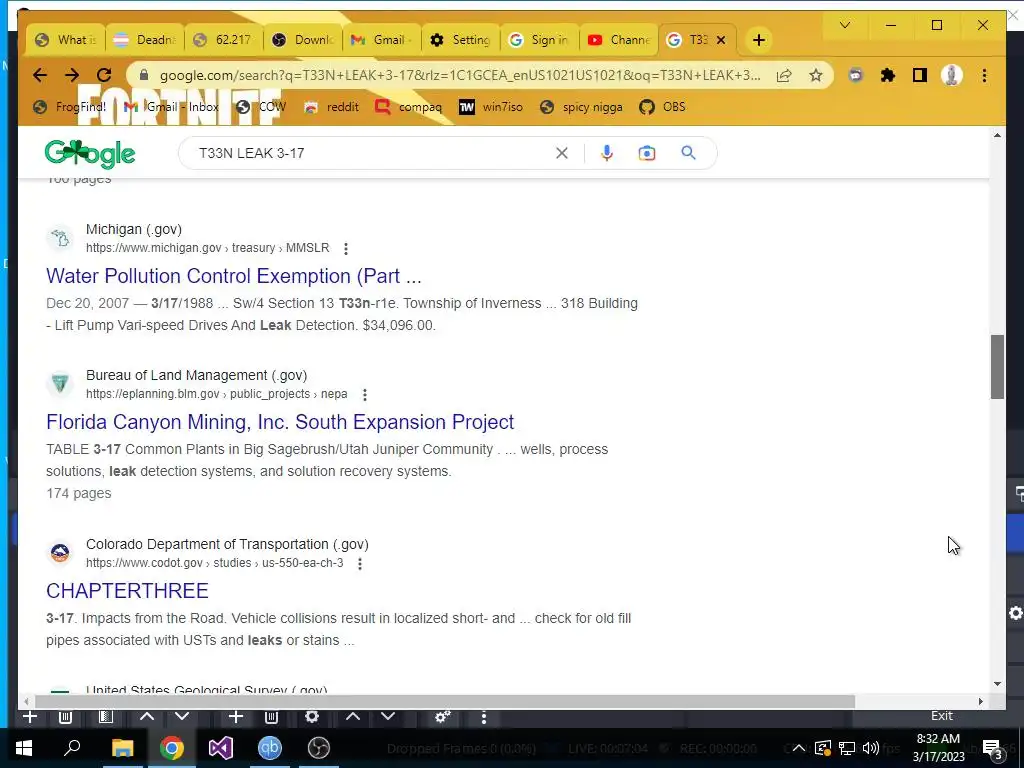Click the Bureau of Land Management favicon
Screen dimensions: 1024x768
(60, 384)
